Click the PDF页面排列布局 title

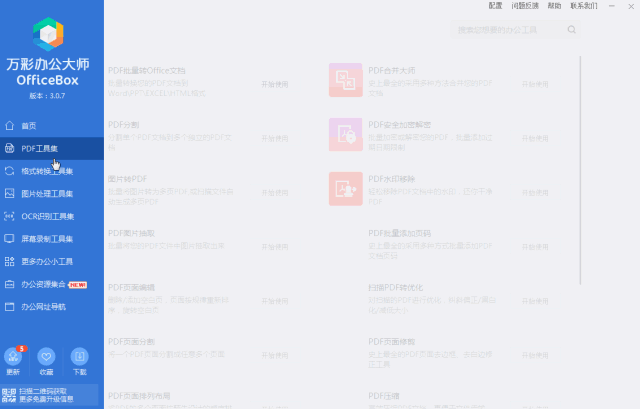click(139, 396)
